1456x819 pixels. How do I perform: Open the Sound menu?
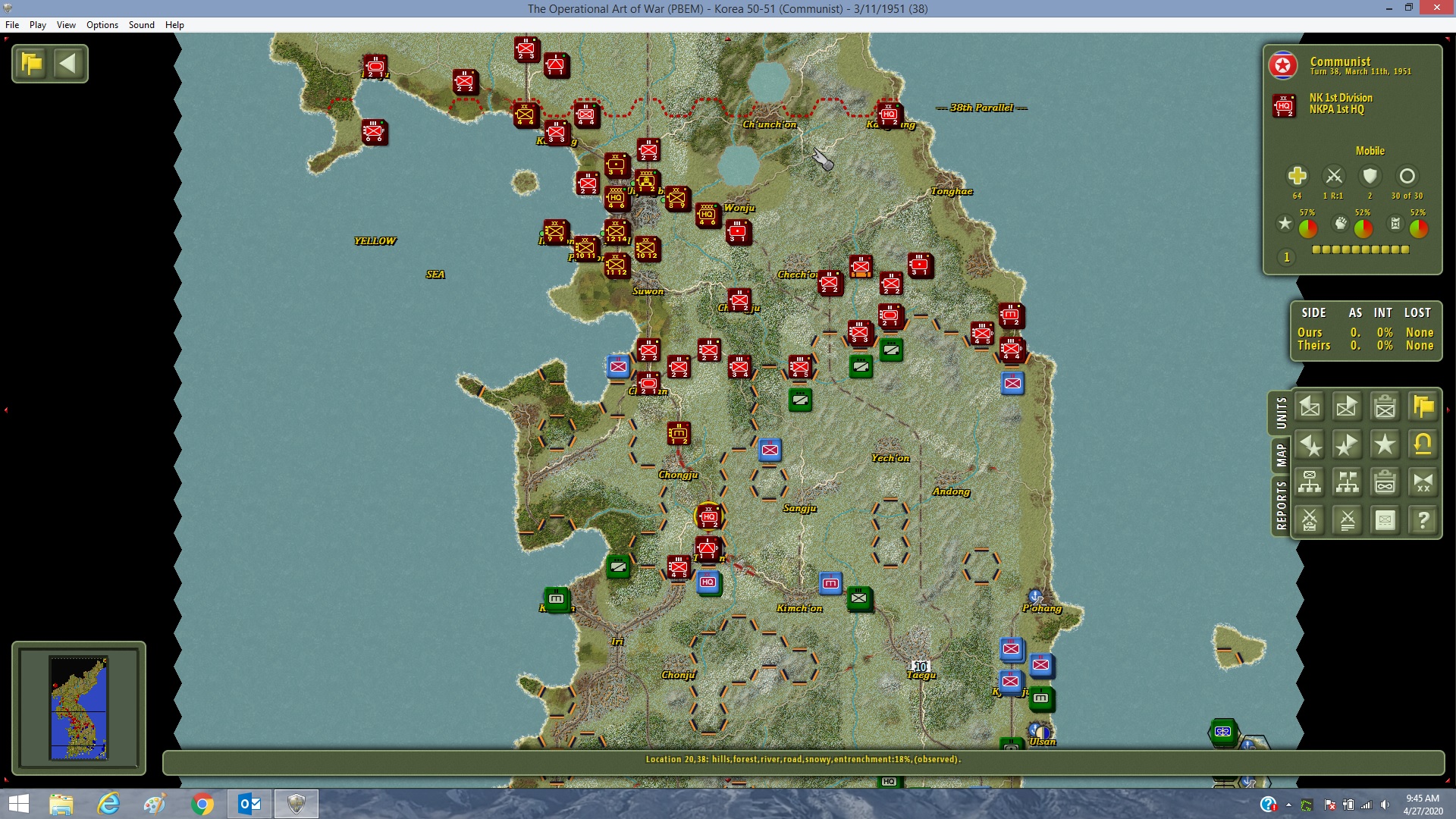click(x=142, y=25)
